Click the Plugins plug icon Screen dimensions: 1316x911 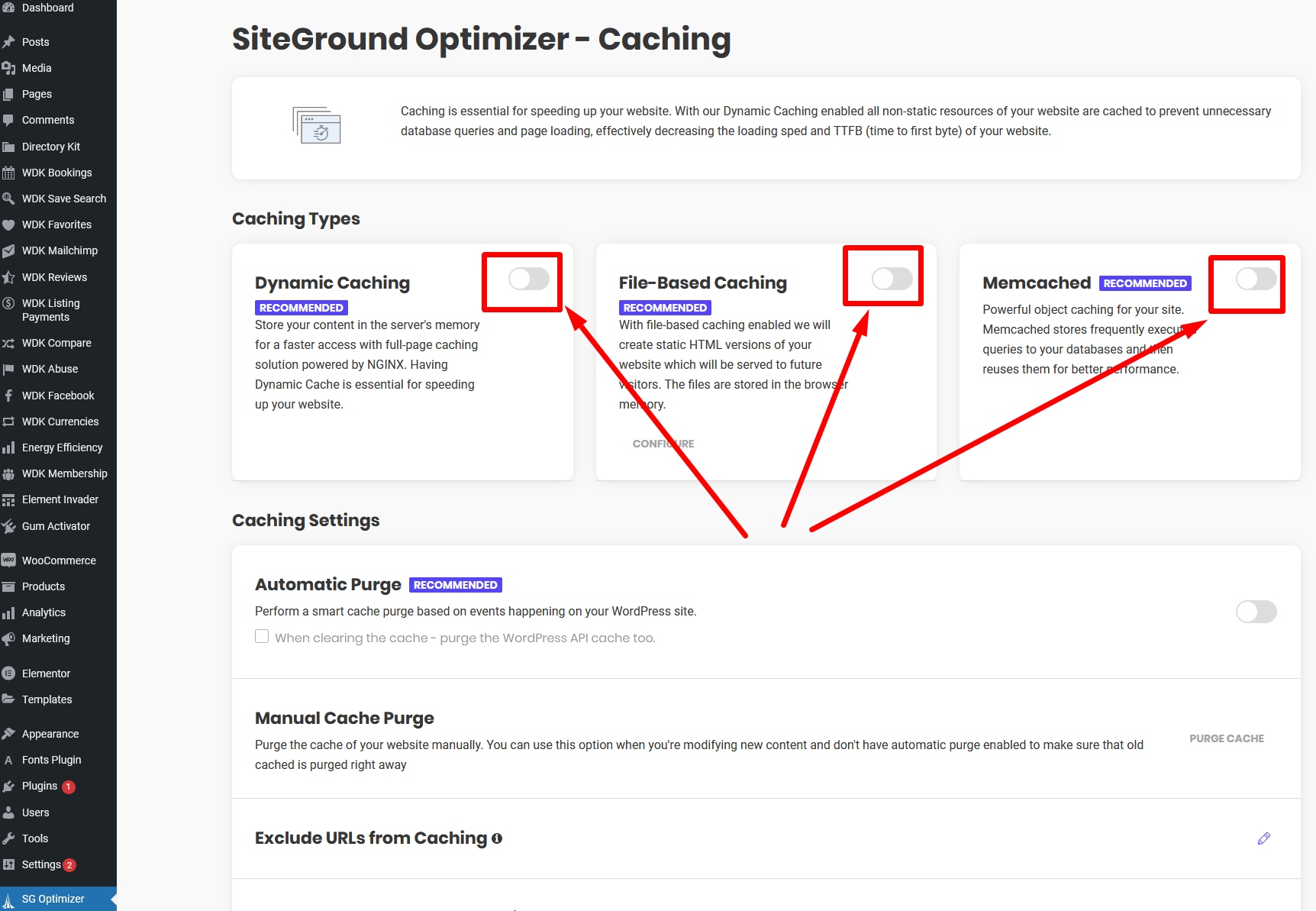[x=8, y=786]
